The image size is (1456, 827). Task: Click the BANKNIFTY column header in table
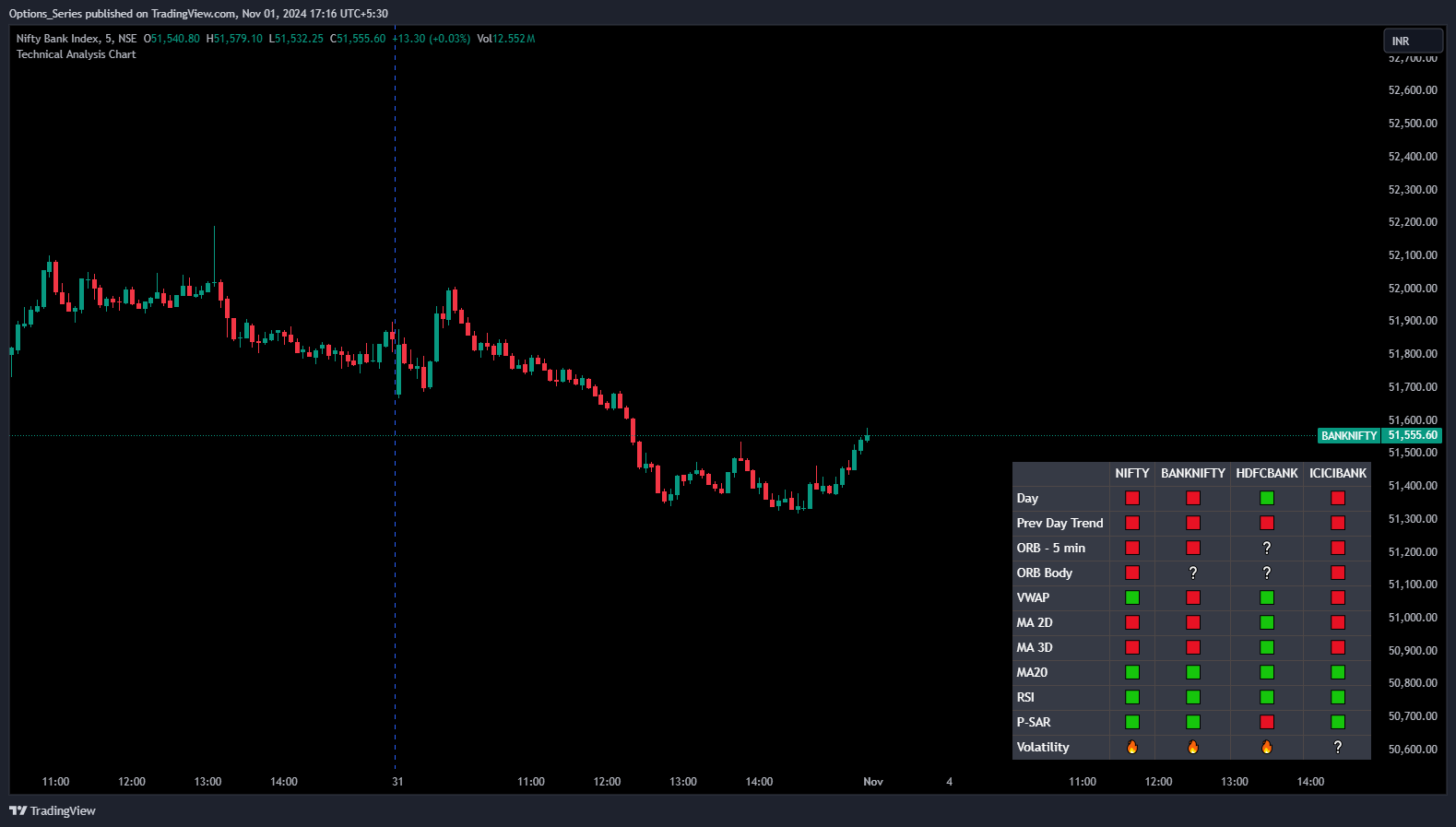point(1193,473)
